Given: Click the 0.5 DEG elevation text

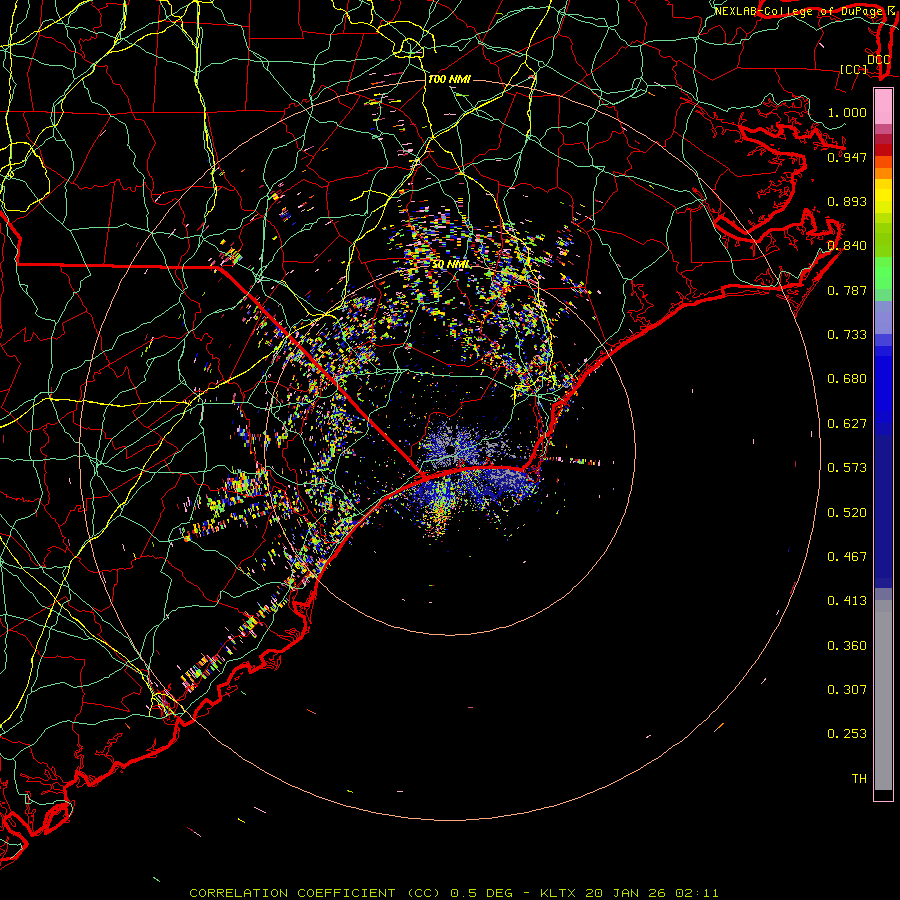Looking at the screenshot, I should point(481,893).
